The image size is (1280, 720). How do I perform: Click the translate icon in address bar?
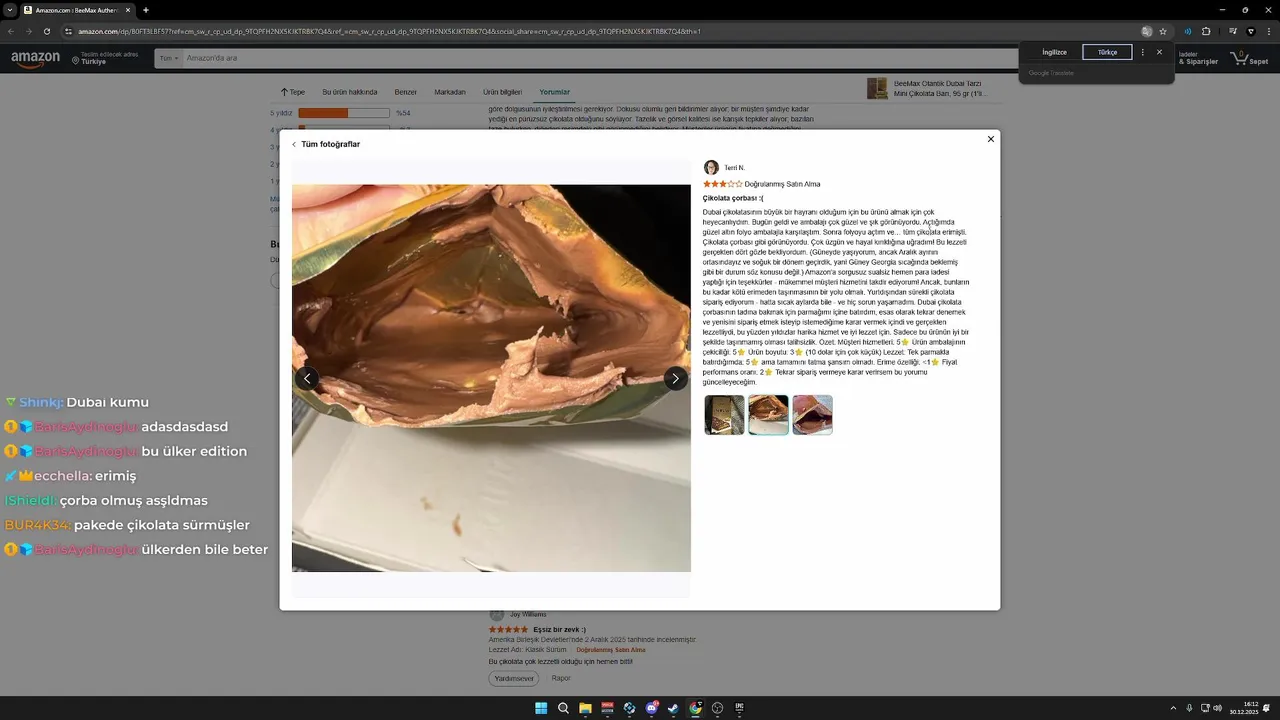click(1147, 31)
